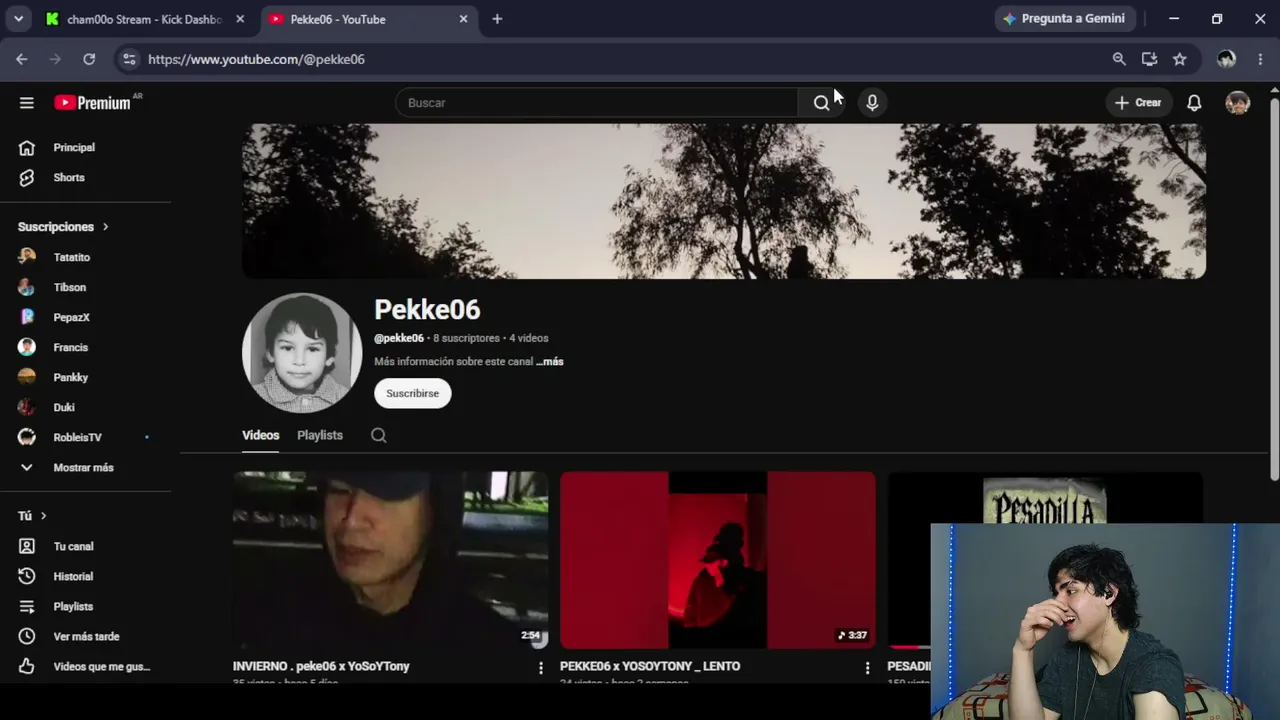Expand the Suscripciones section chevron

[105, 227]
